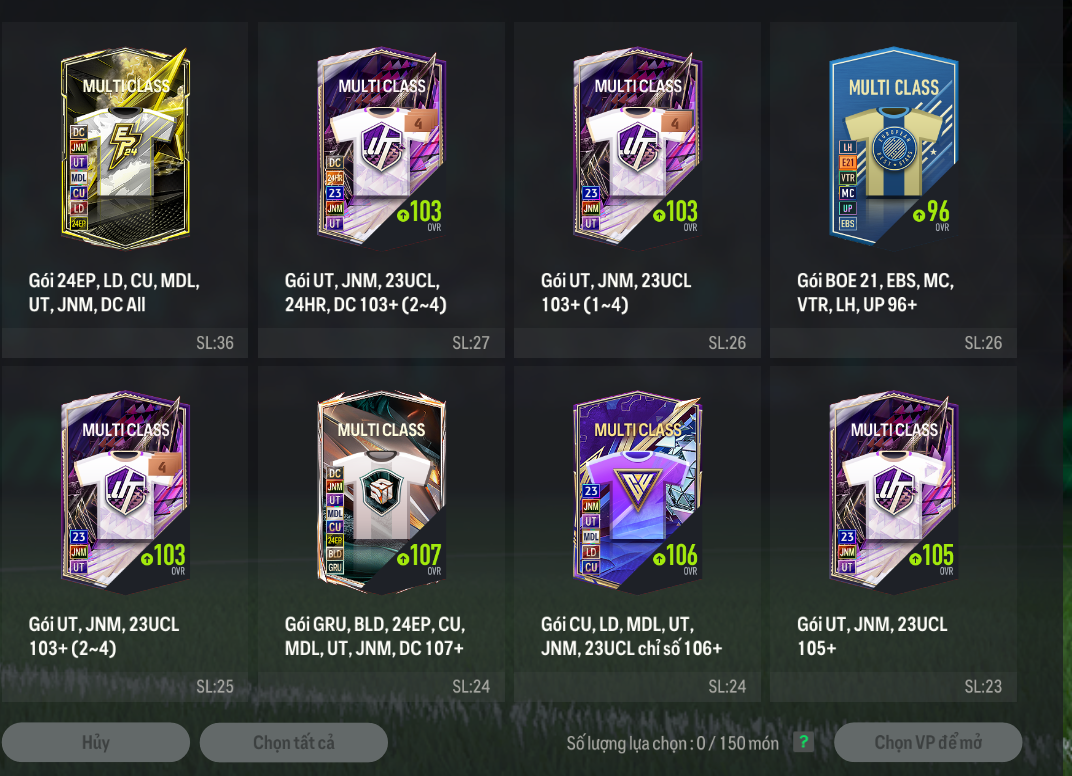Image resolution: width=1072 pixels, height=776 pixels.
Task: Click the Chọn tất cả button
Action: pos(294,742)
